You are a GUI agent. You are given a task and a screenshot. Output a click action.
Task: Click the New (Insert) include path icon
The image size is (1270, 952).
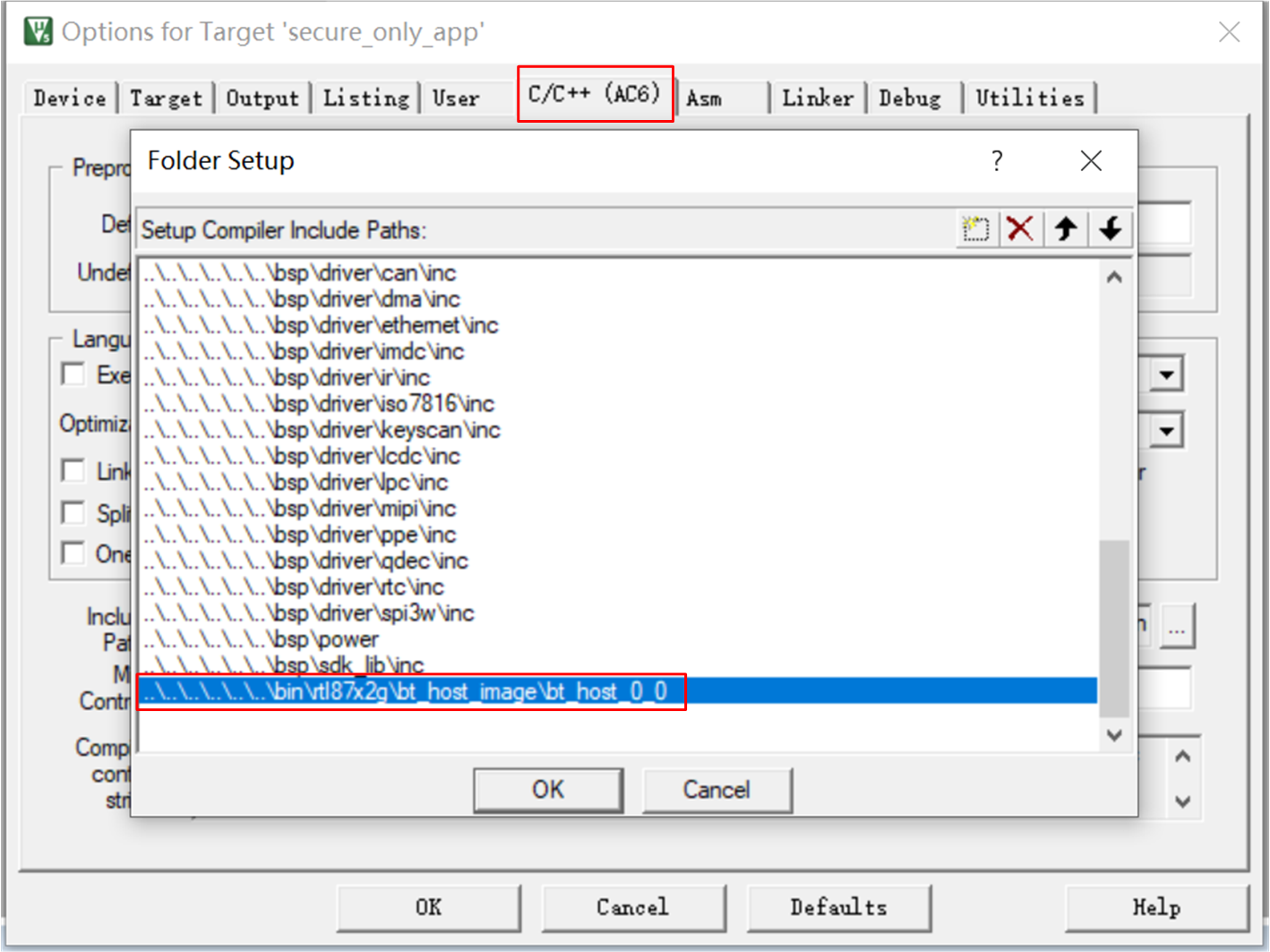(975, 229)
